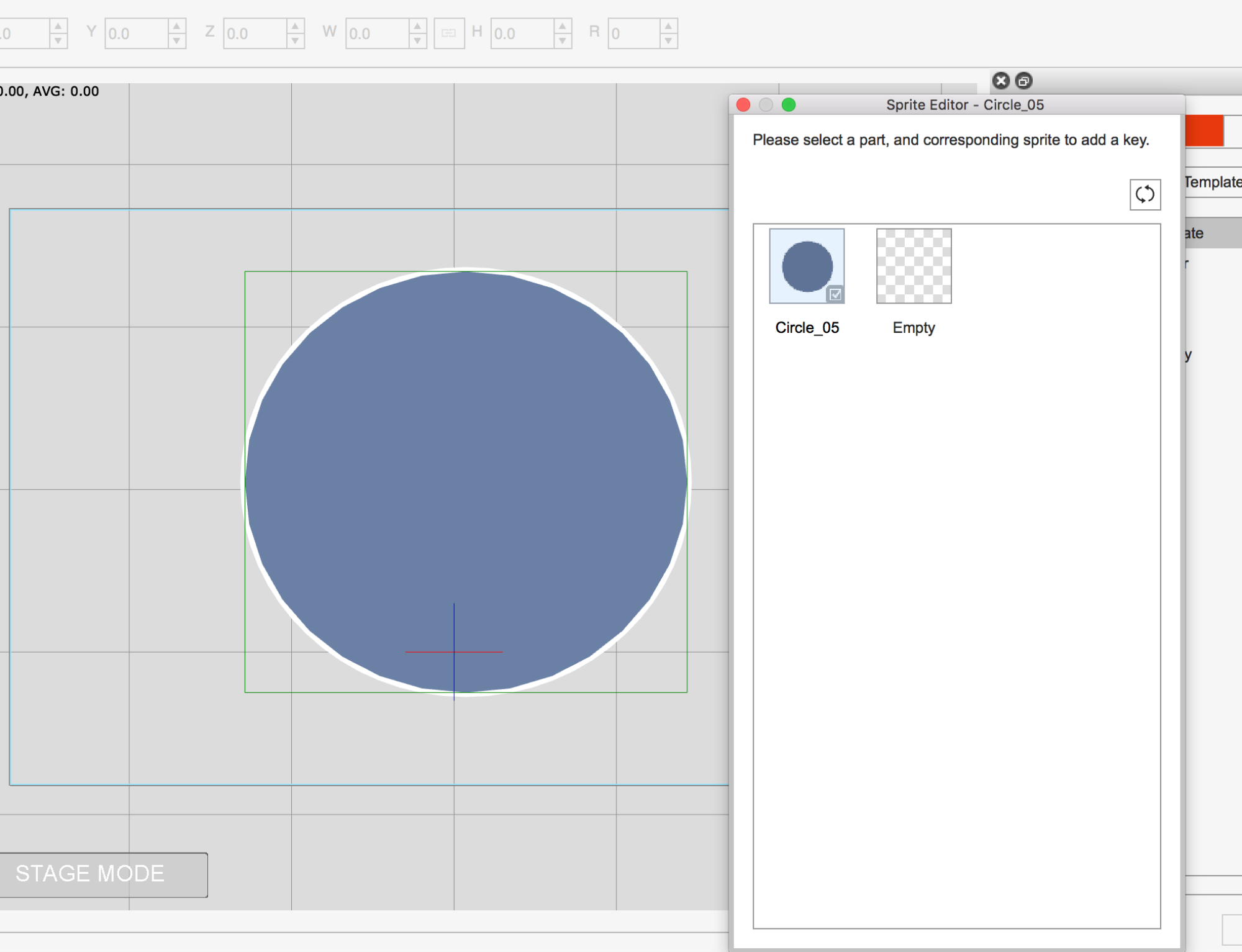Increase R value with up stepper
1242x952 pixels.
pyautogui.click(x=668, y=26)
